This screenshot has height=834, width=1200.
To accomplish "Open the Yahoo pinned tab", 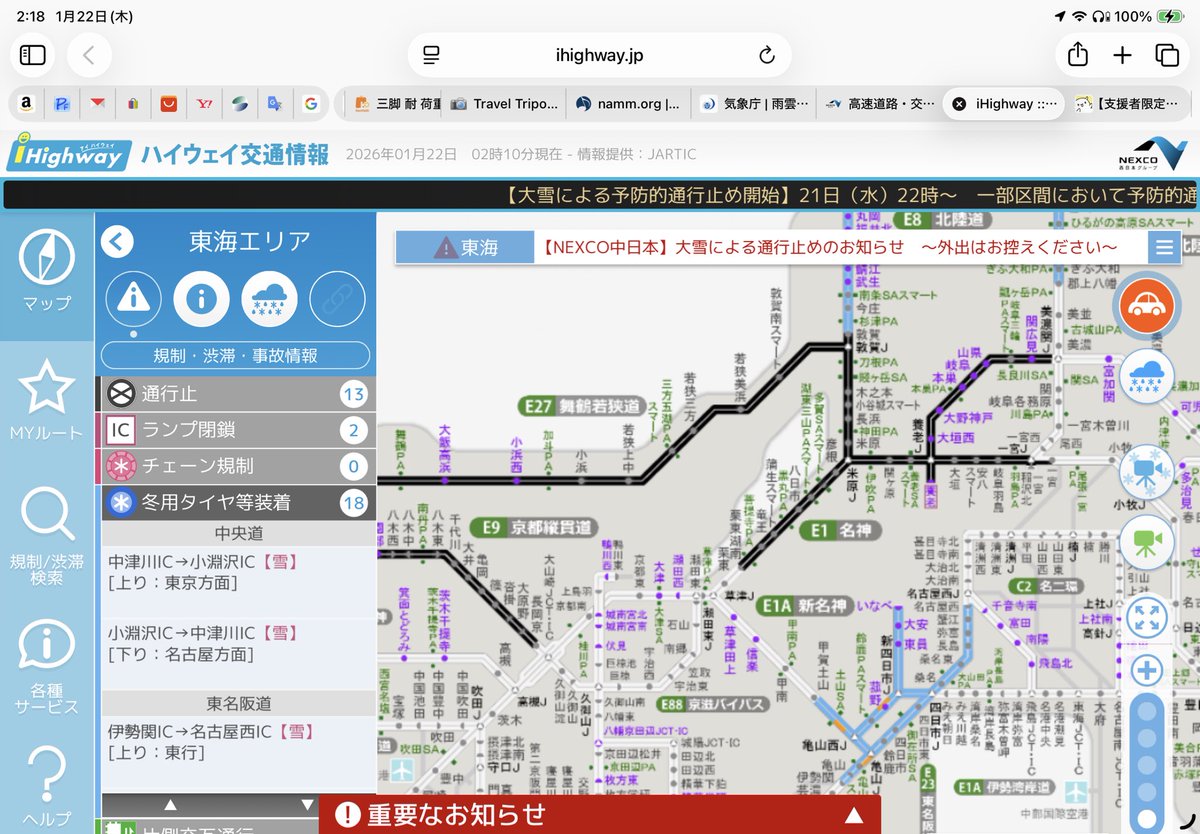I will pos(205,103).
